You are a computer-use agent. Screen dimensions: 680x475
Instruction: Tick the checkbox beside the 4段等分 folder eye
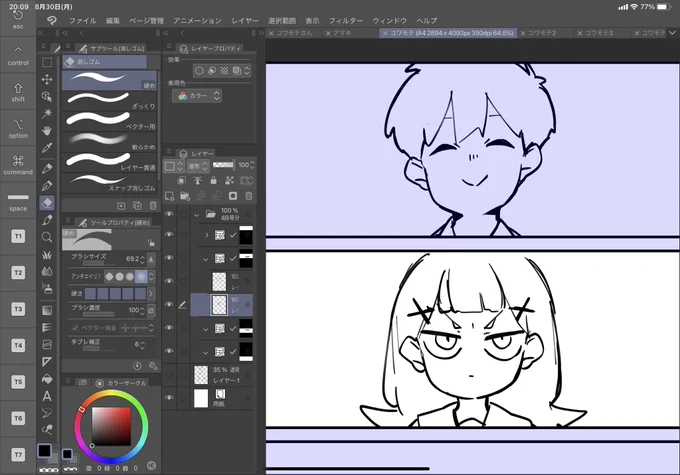(184, 214)
